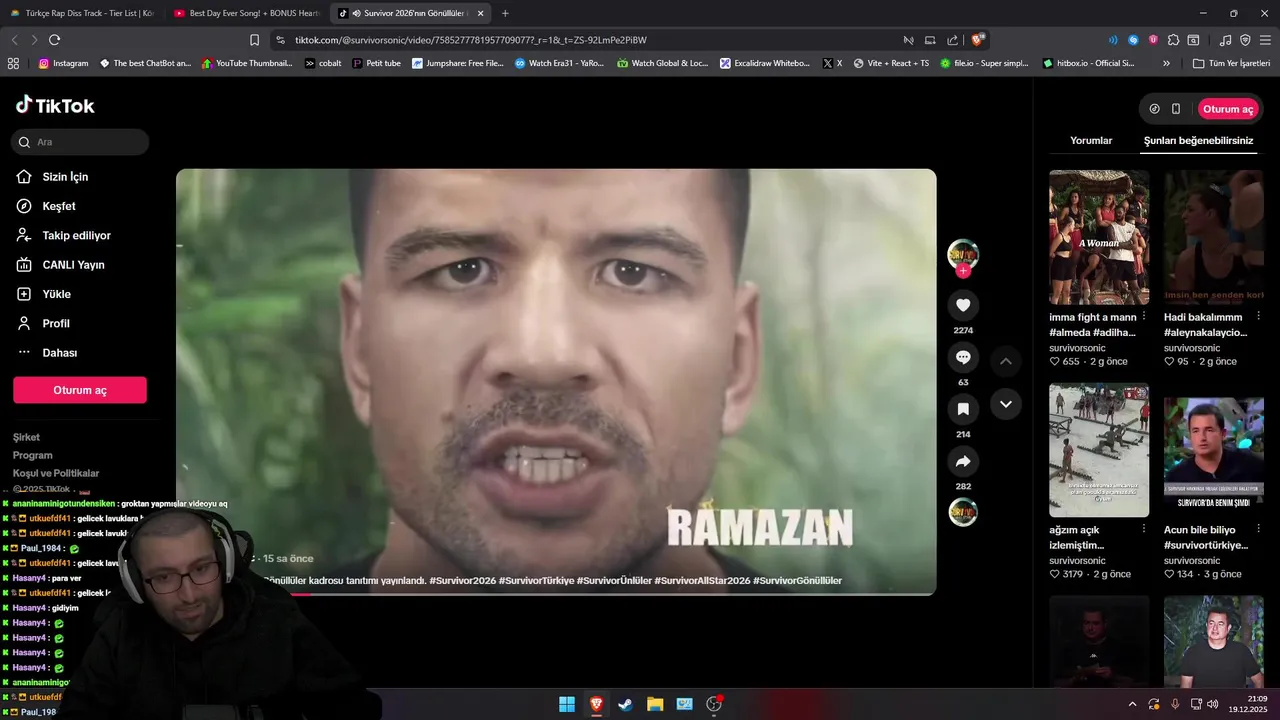Bookmark the video with the save icon
Screen dimensions: 1280x720
[x=963, y=409]
